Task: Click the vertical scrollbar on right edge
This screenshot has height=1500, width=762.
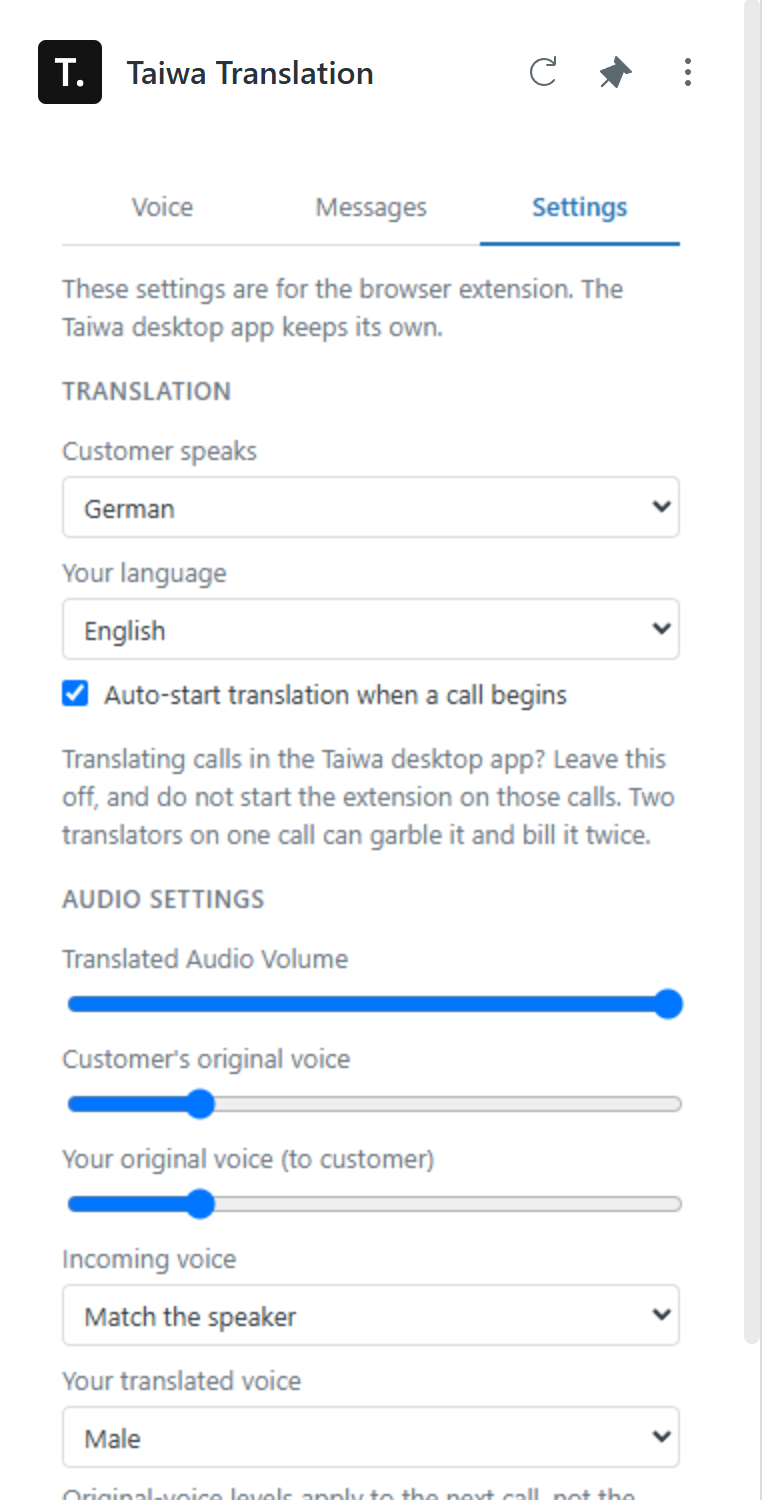Action: coord(753,670)
